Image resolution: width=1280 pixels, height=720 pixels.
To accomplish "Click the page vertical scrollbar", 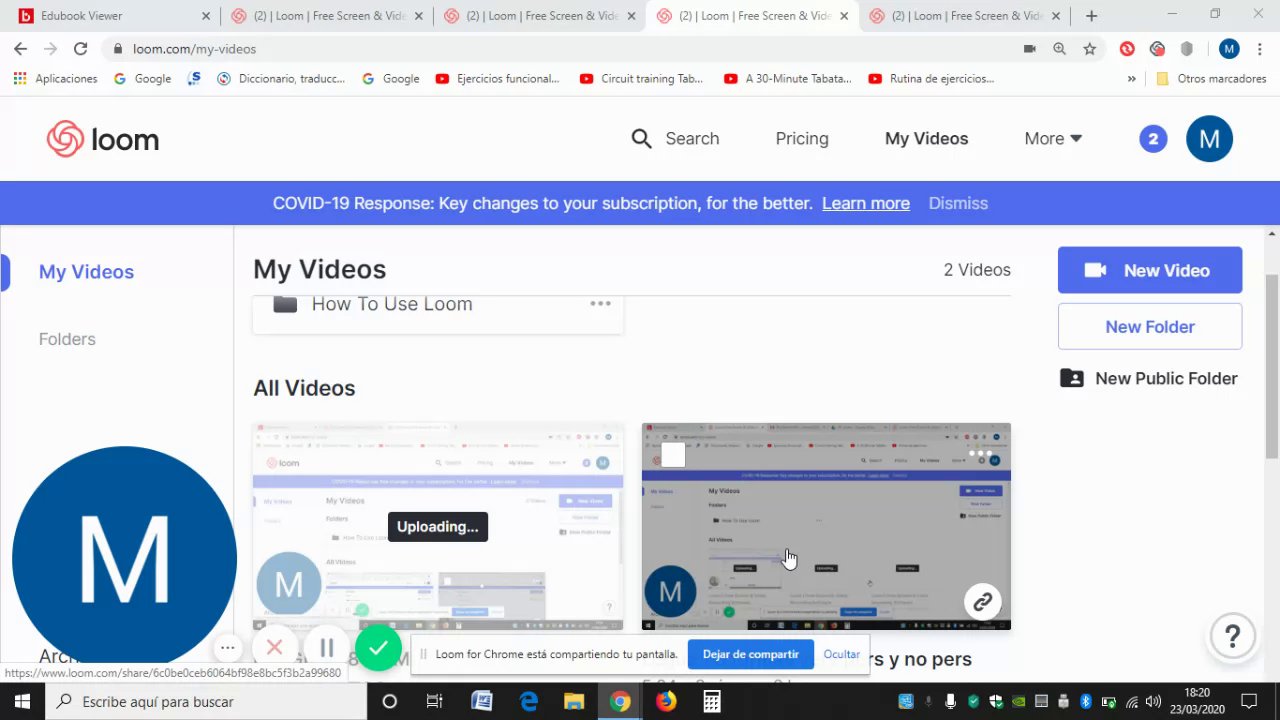I will [x=1272, y=365].
